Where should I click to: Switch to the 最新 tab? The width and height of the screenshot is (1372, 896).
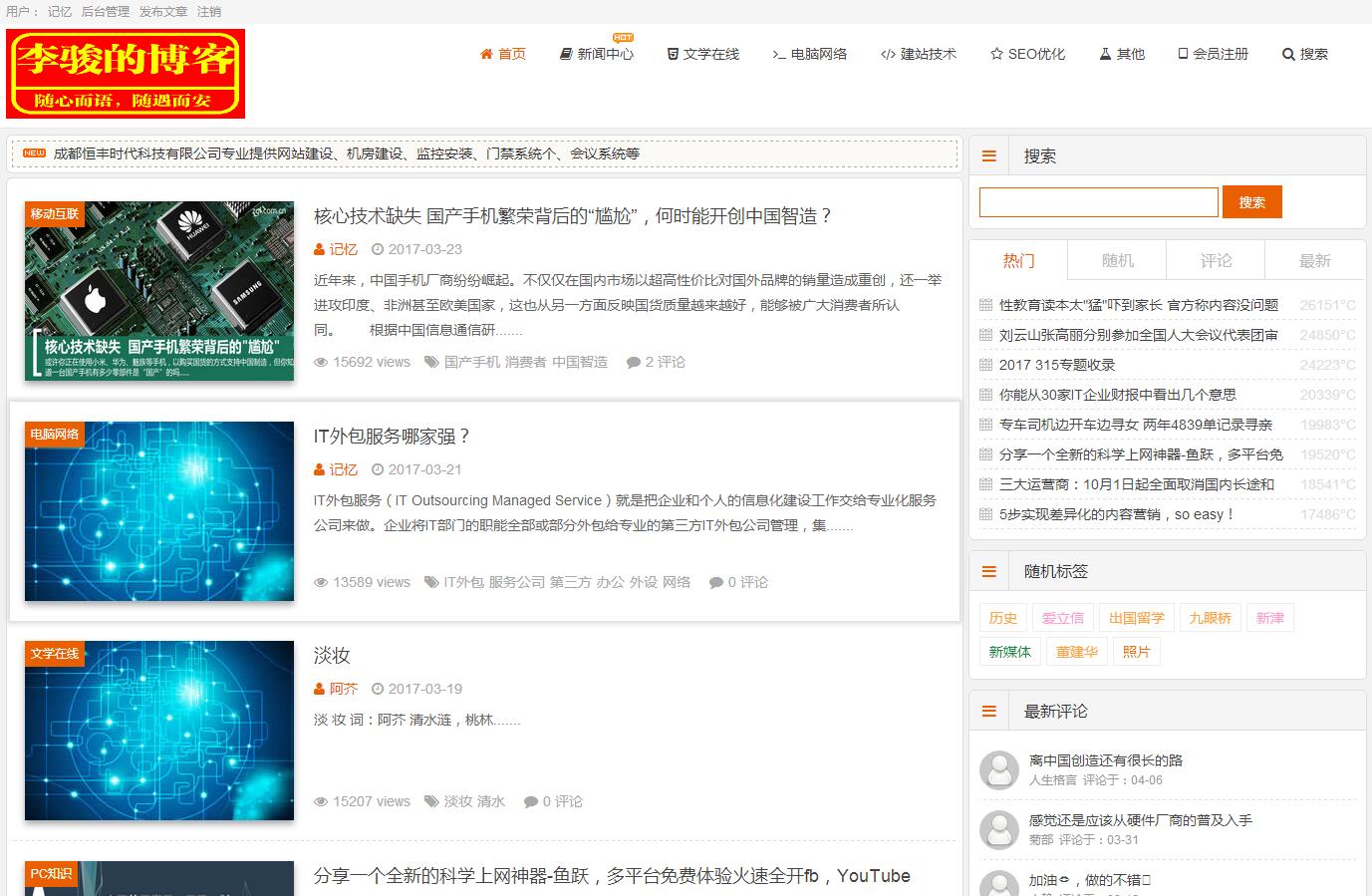[1314, 260]
